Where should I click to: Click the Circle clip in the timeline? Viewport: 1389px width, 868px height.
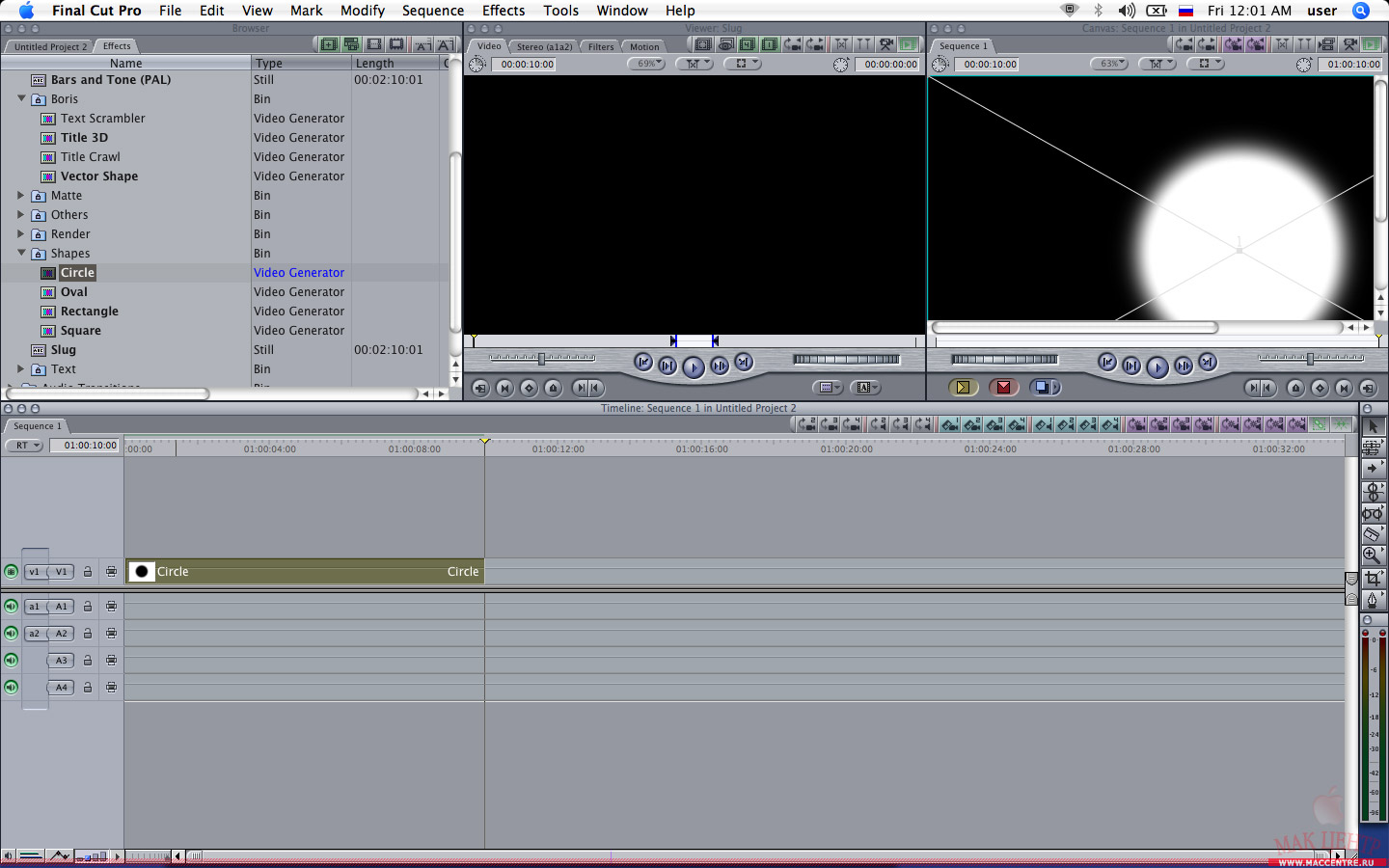pos(305,572)
